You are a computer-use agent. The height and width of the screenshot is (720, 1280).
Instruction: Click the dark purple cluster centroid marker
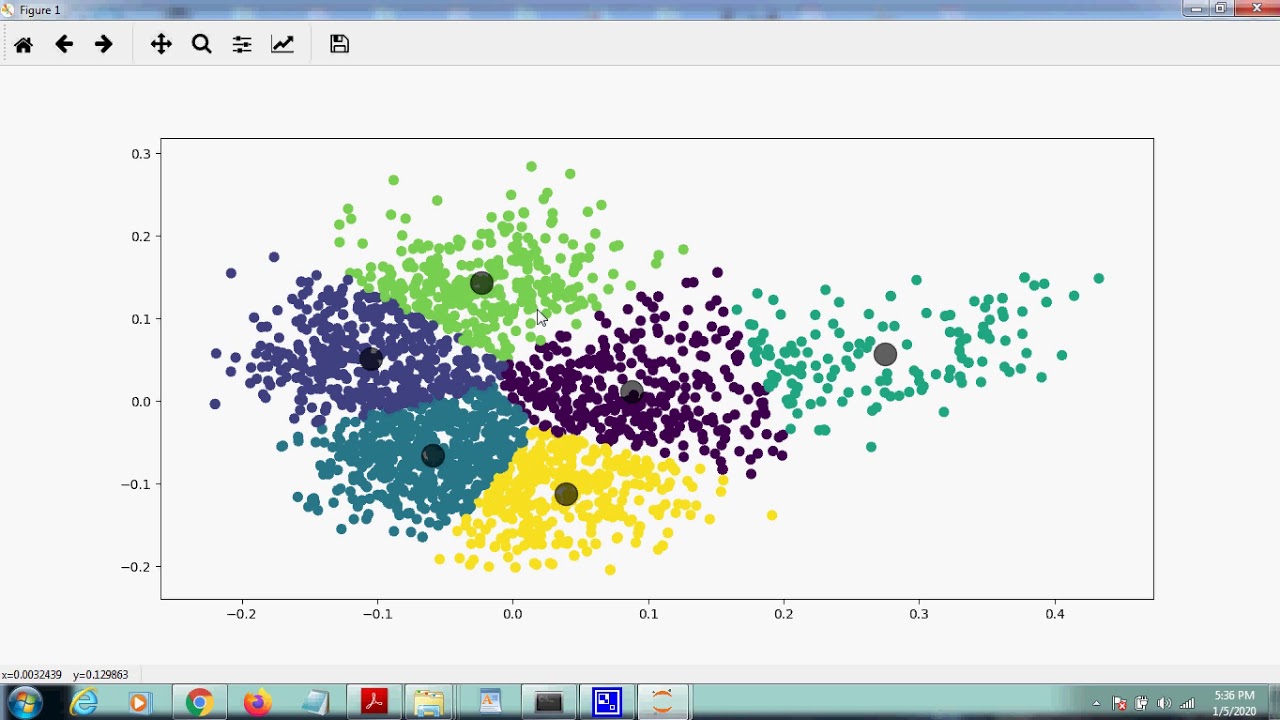631,392
